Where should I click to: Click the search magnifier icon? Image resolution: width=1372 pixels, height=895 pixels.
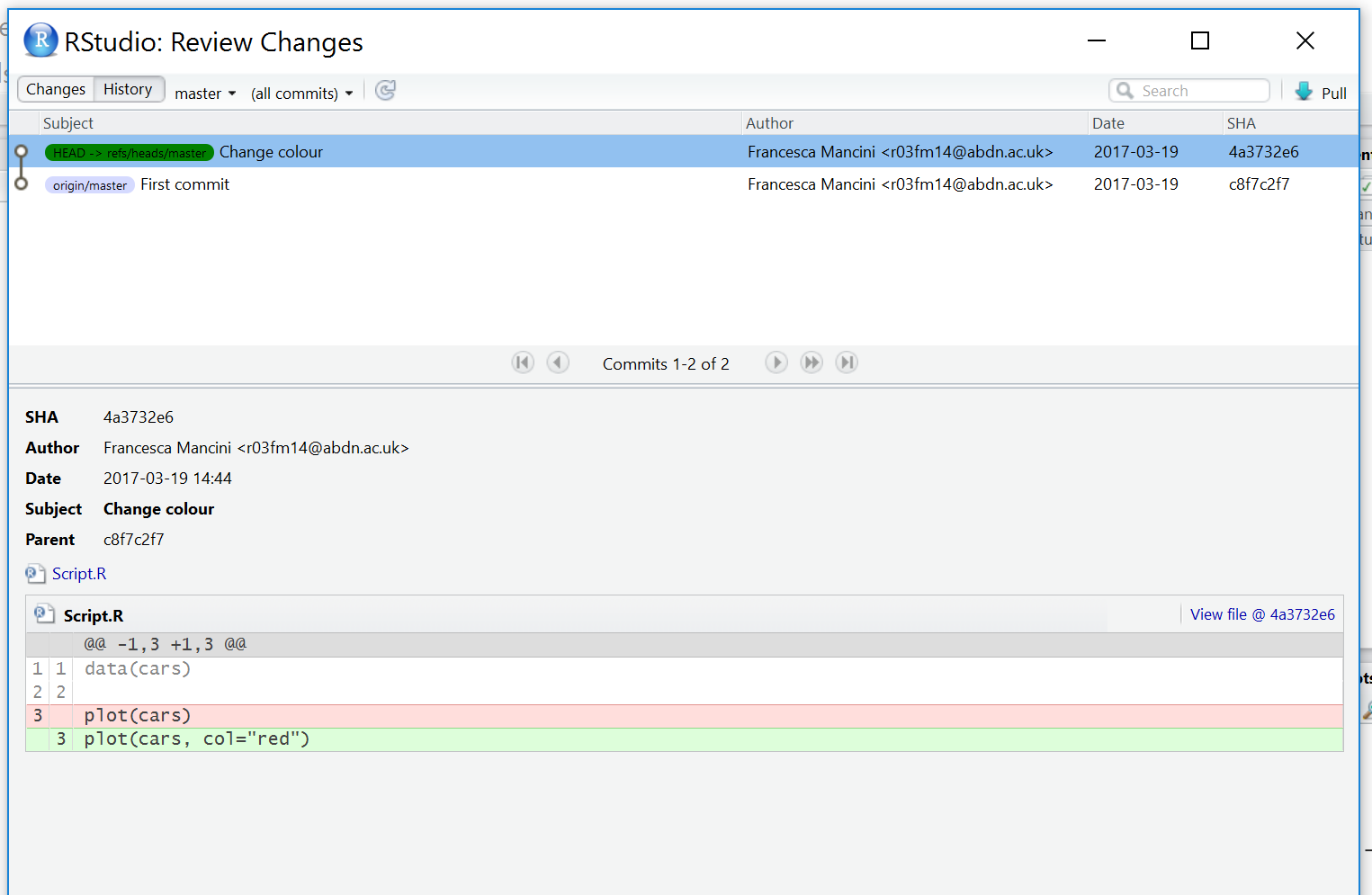point(1125,90)
